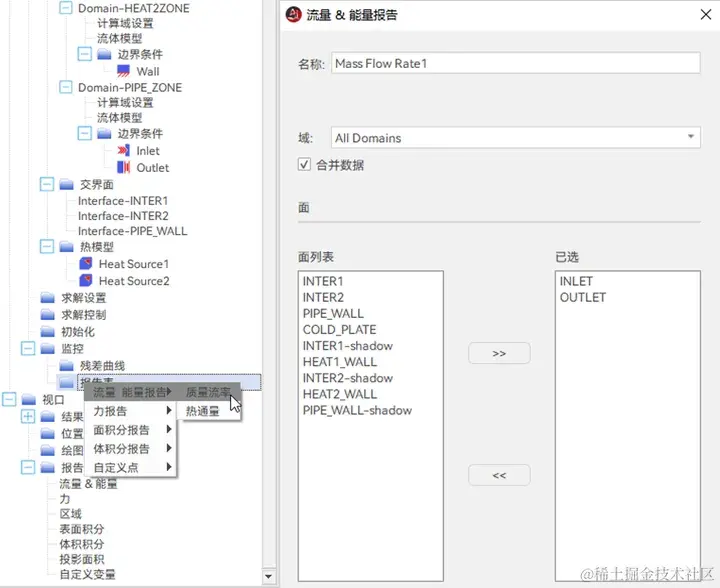Select 计算域设置 under Domain-PIPE_ZONE
The width and height of the screenshot is (720, 588).
click(125, 102)
